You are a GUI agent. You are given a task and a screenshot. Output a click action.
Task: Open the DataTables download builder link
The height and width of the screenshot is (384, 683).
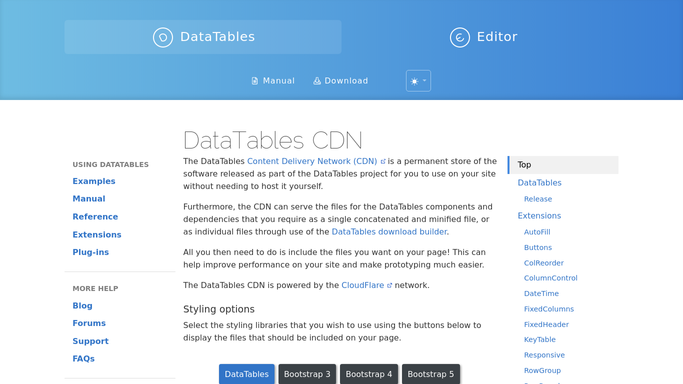389,232
